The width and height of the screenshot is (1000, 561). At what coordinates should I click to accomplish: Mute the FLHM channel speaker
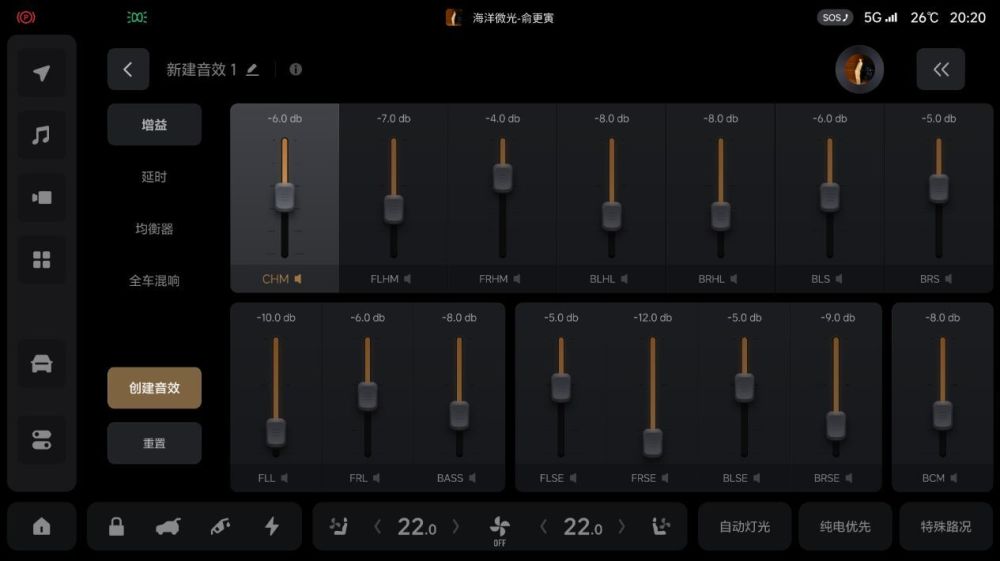(408, 279)
